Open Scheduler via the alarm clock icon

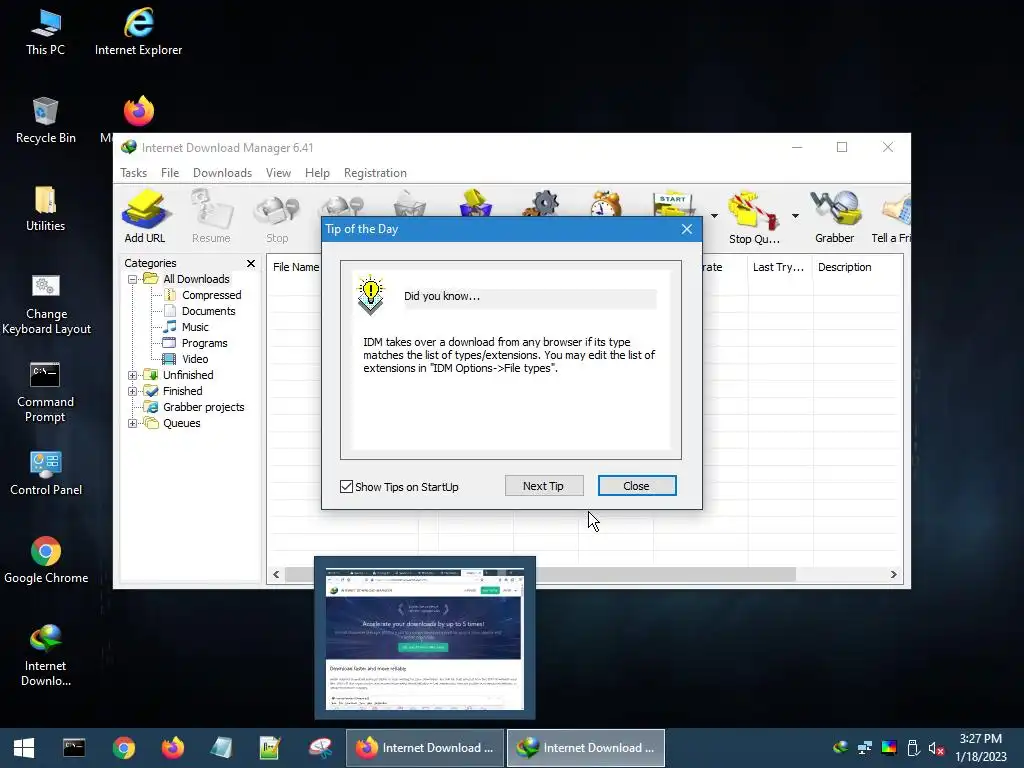point(605,203)
